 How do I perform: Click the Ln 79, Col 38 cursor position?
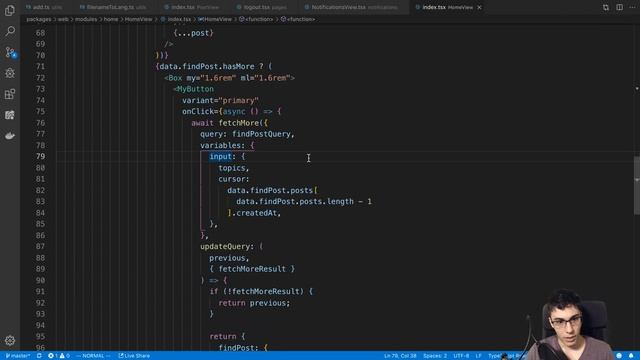[400, 356]
